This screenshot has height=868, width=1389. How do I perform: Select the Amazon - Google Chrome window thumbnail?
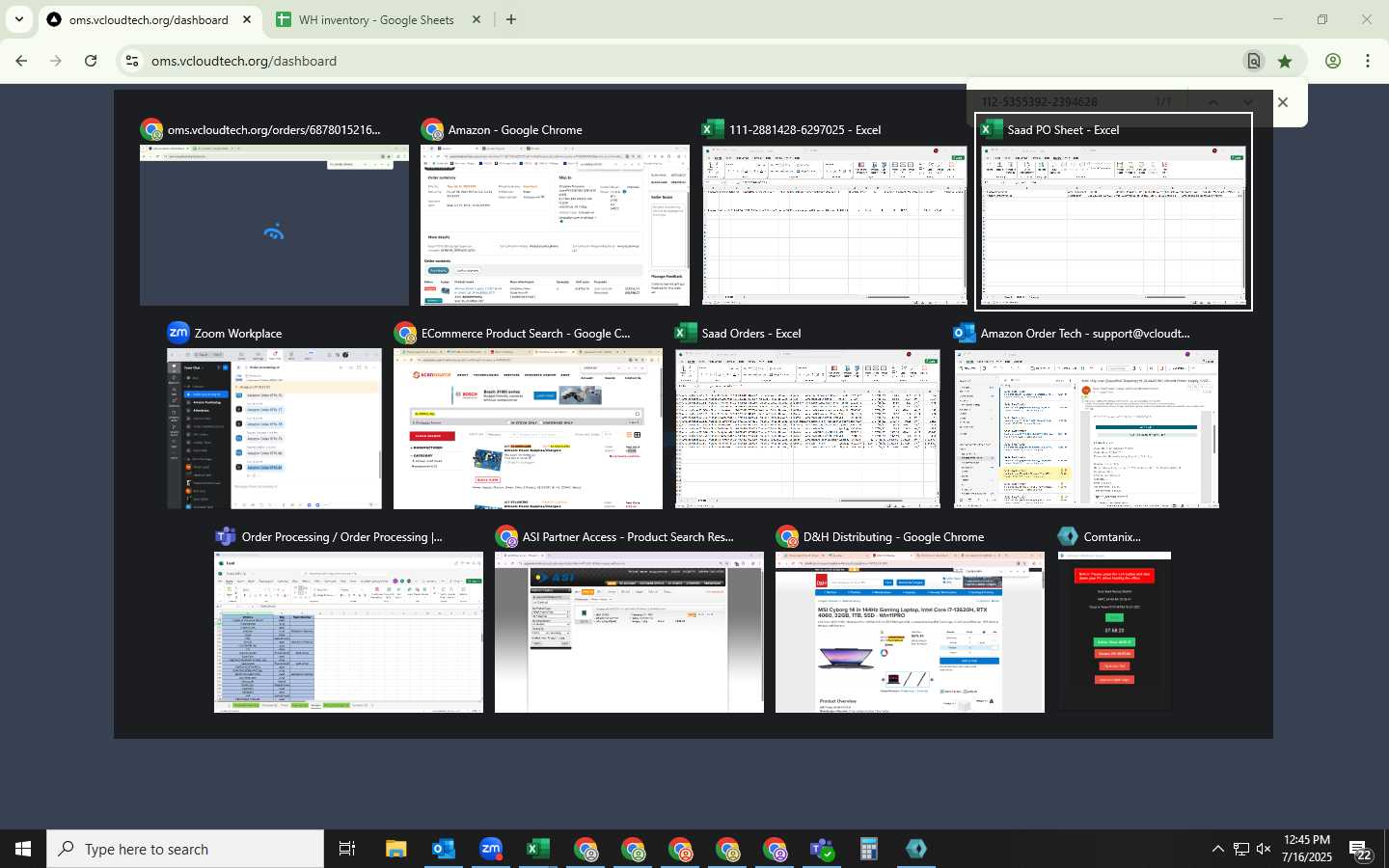(x=555, y=225)
